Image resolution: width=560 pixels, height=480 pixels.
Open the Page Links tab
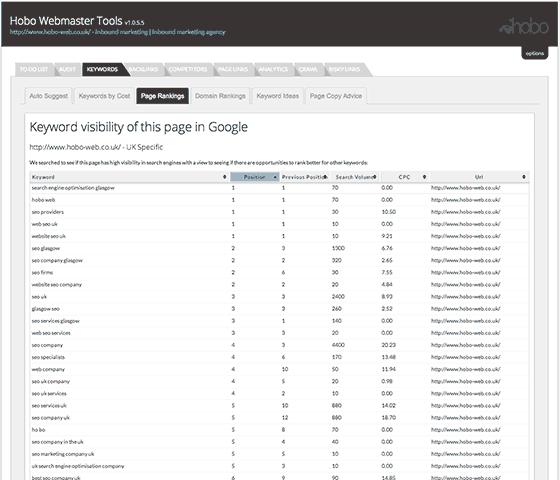tap(233, 69)
